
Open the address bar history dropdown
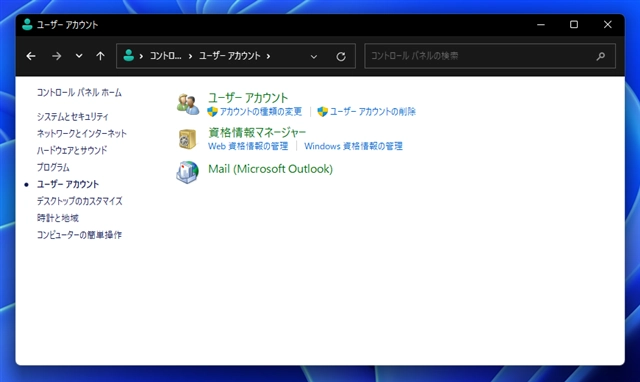313,56
